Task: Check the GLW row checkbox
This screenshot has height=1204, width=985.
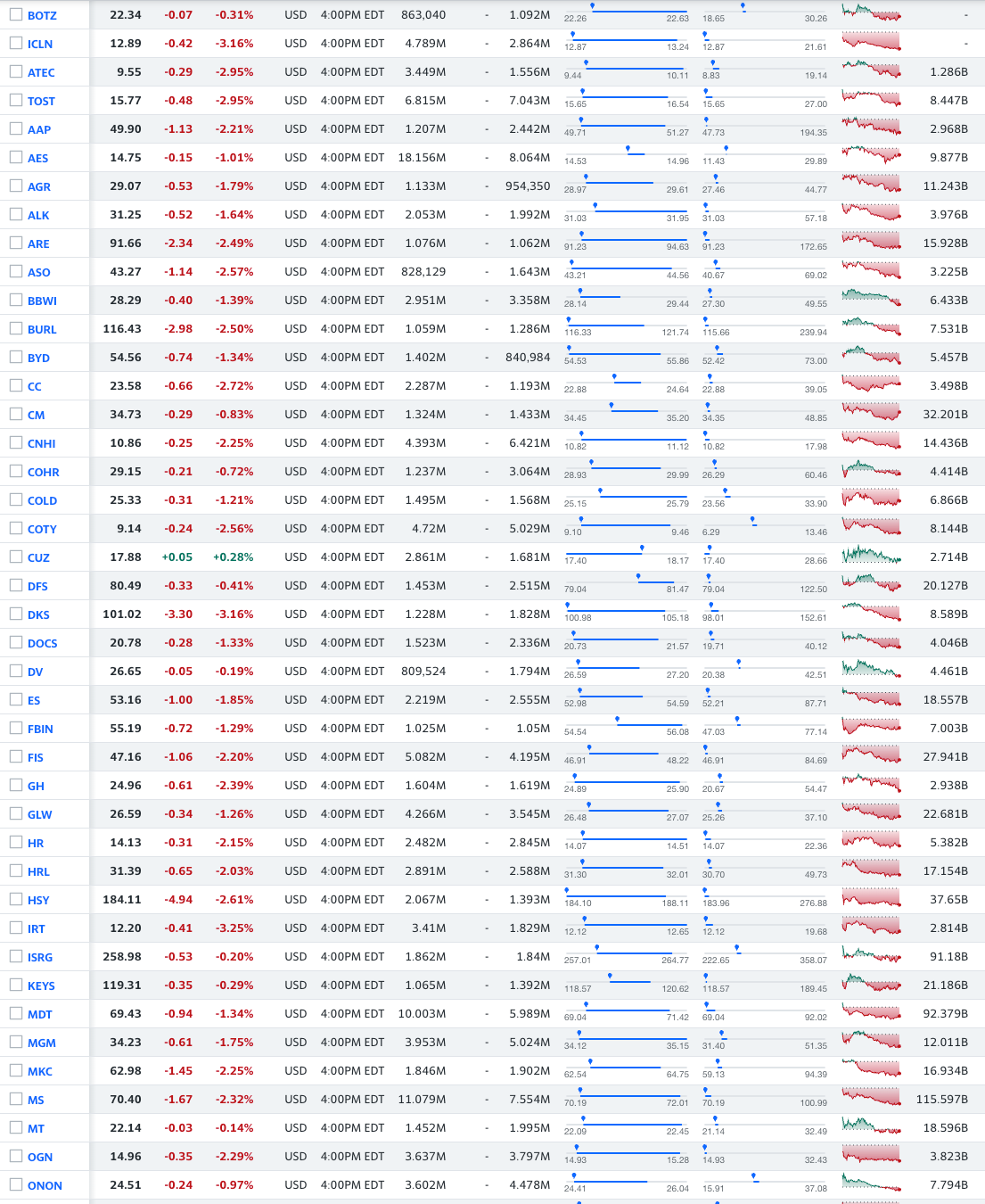Action: [16, 814]
